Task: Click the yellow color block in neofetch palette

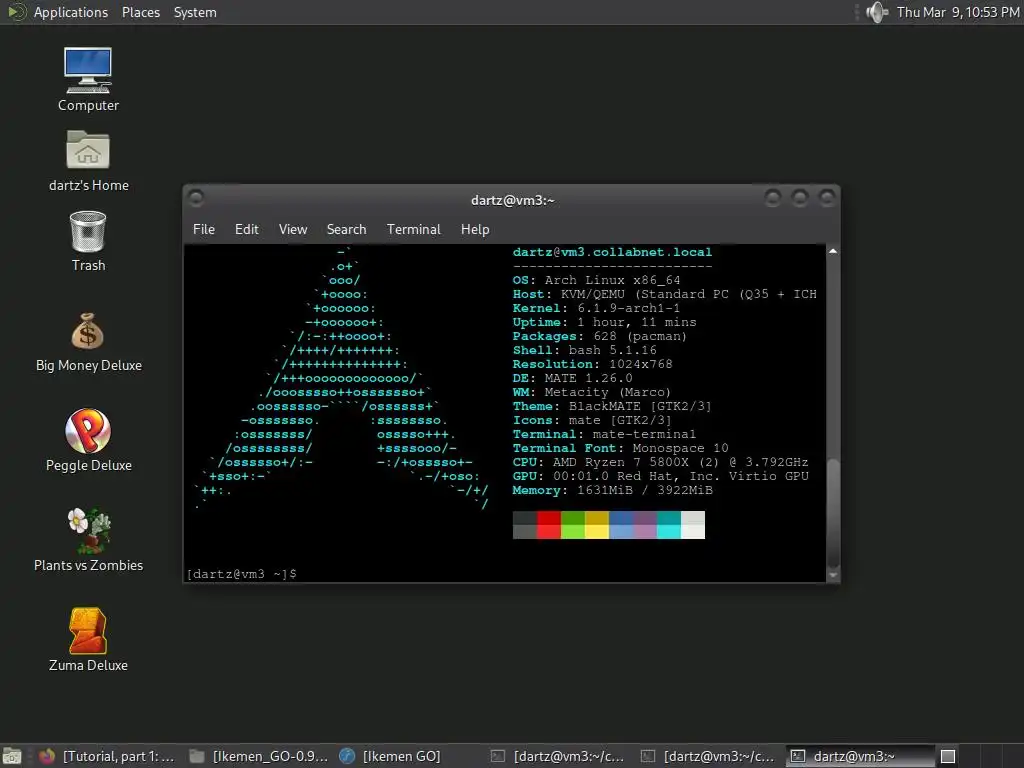Action: click(x=597, y=525)
